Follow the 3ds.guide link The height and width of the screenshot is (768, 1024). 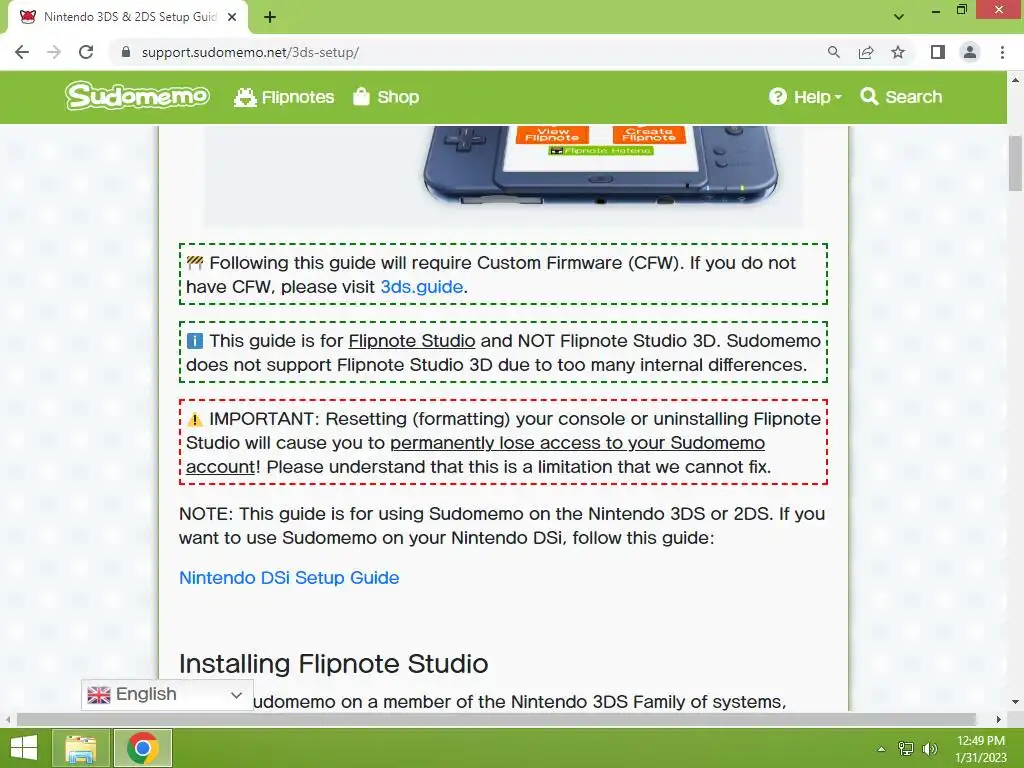pos(422,287)
